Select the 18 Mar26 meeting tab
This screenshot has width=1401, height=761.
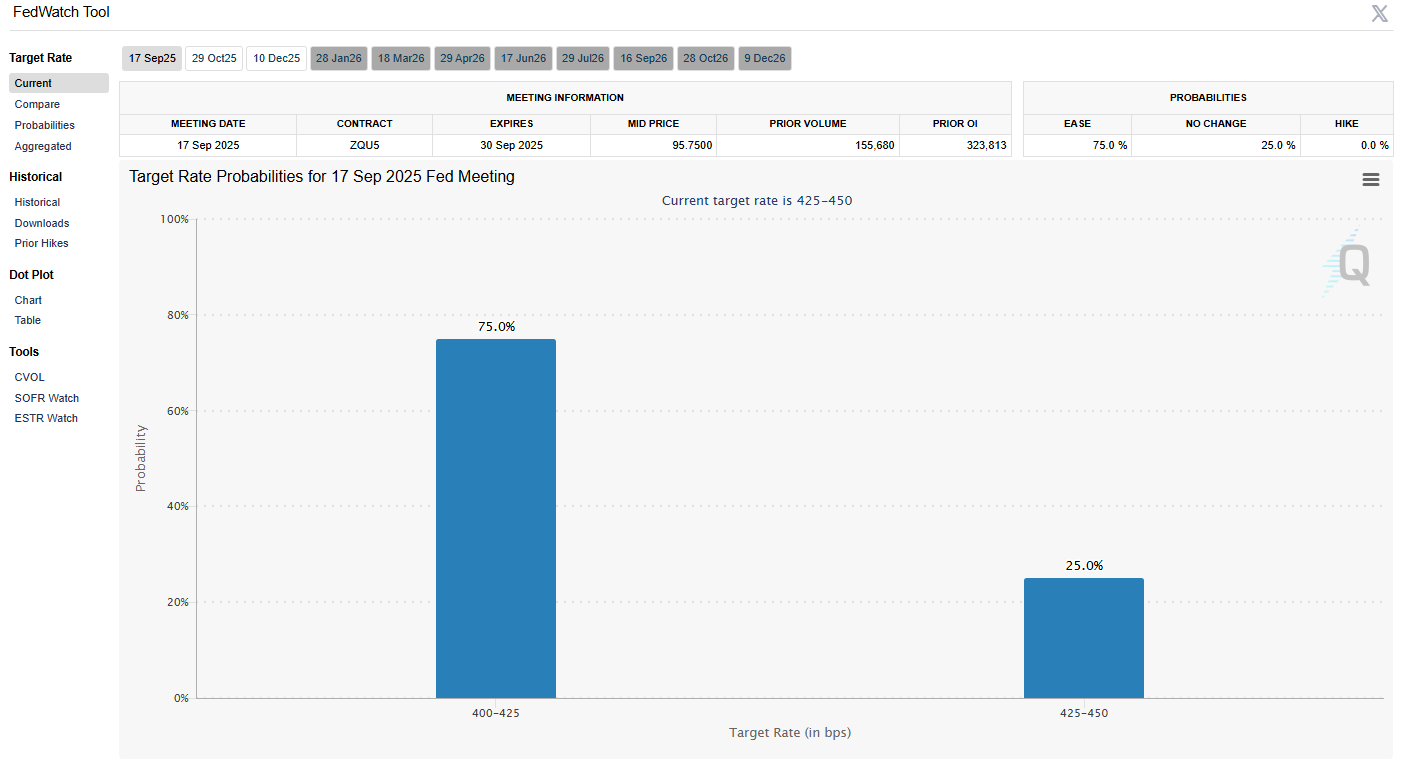[x=401, y=59]
